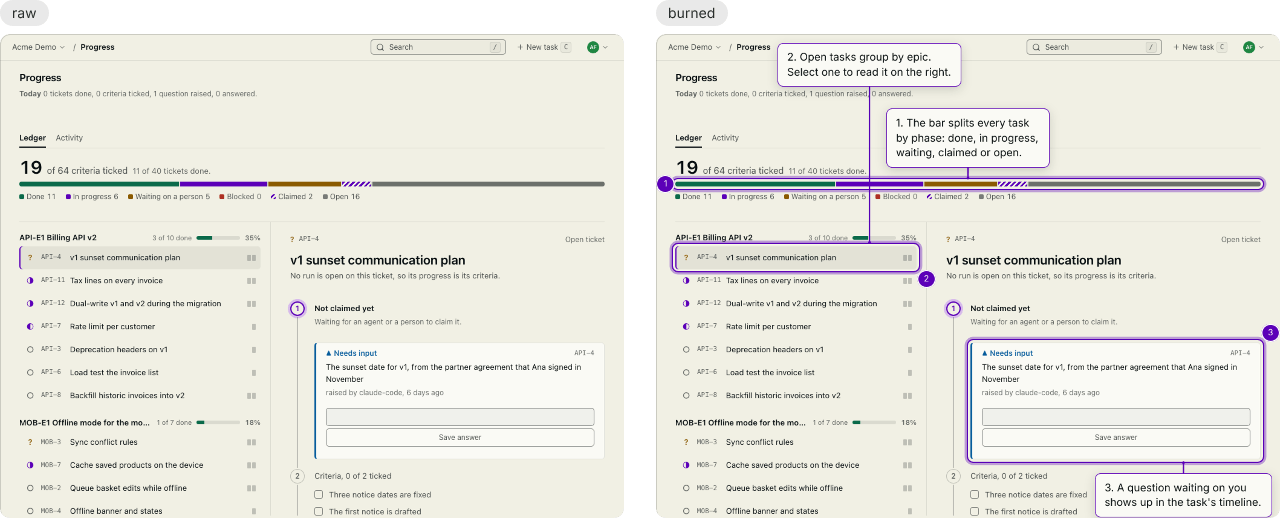Screen dimensions: 1280x518
Task: Click the answer input box in burned panel
Action: [x=1116, y=417]
